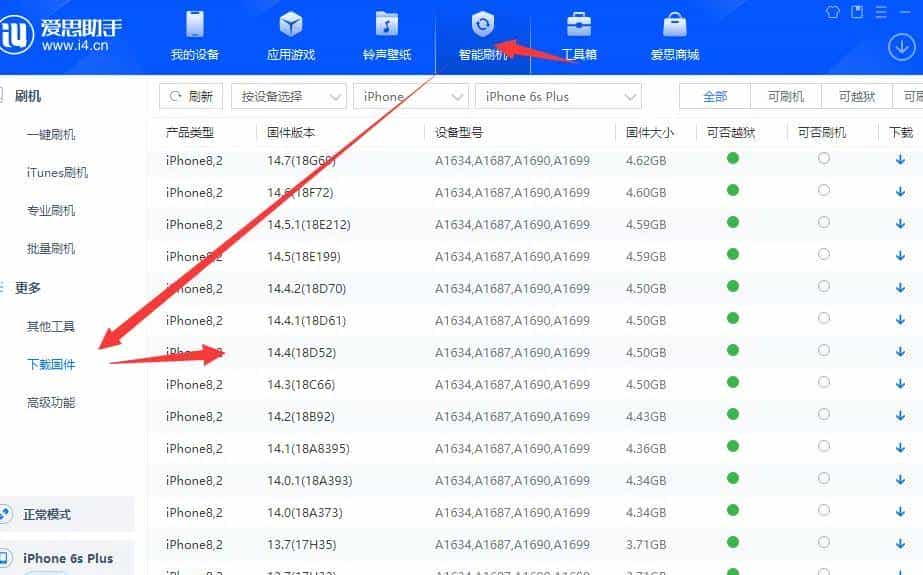Download firmware 14.4(18D52)
The height and width of the screenshot is (575, 923).
pos(900,352)
